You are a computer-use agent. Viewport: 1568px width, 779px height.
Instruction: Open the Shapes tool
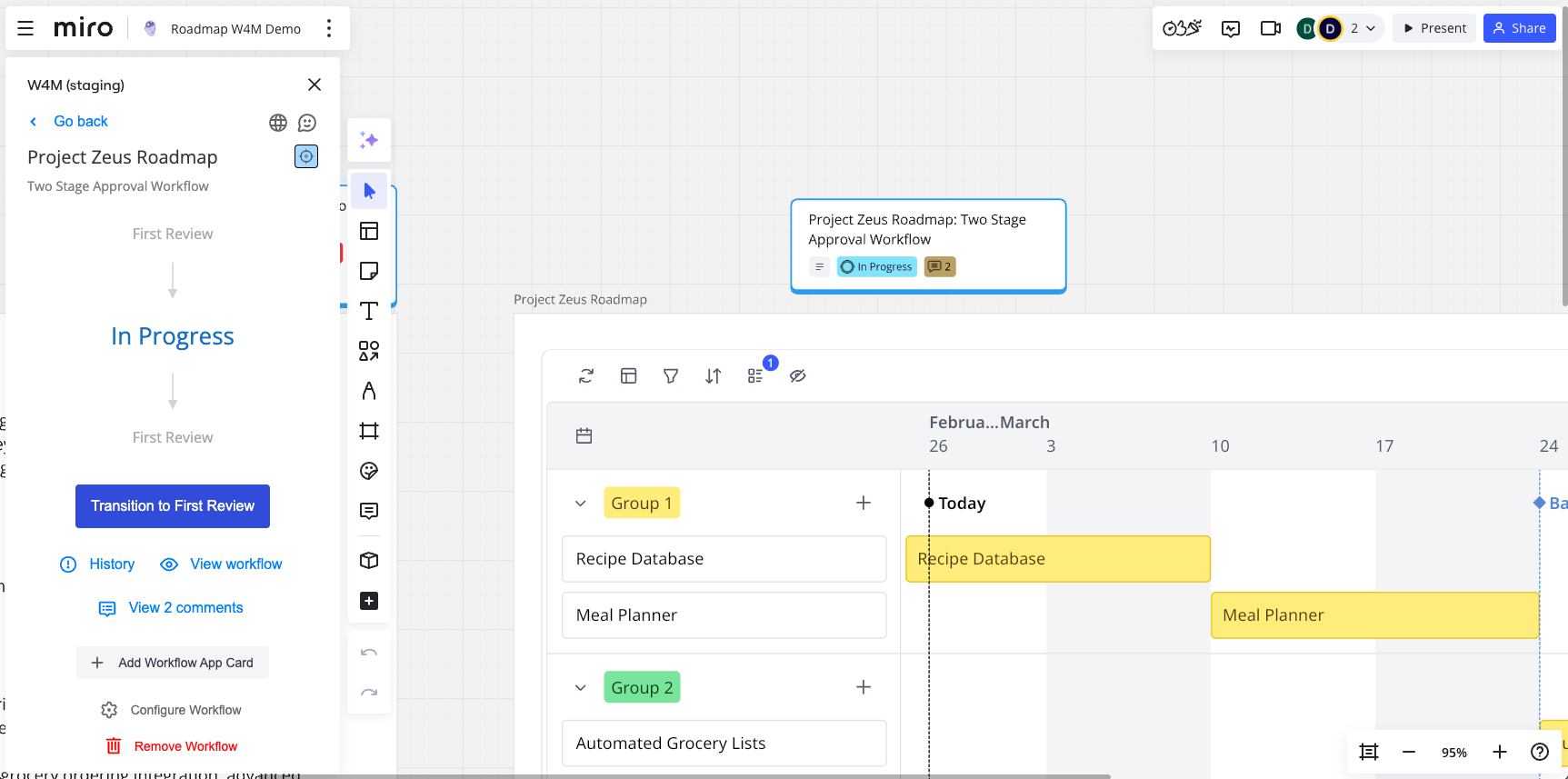[x=369, y=351]
